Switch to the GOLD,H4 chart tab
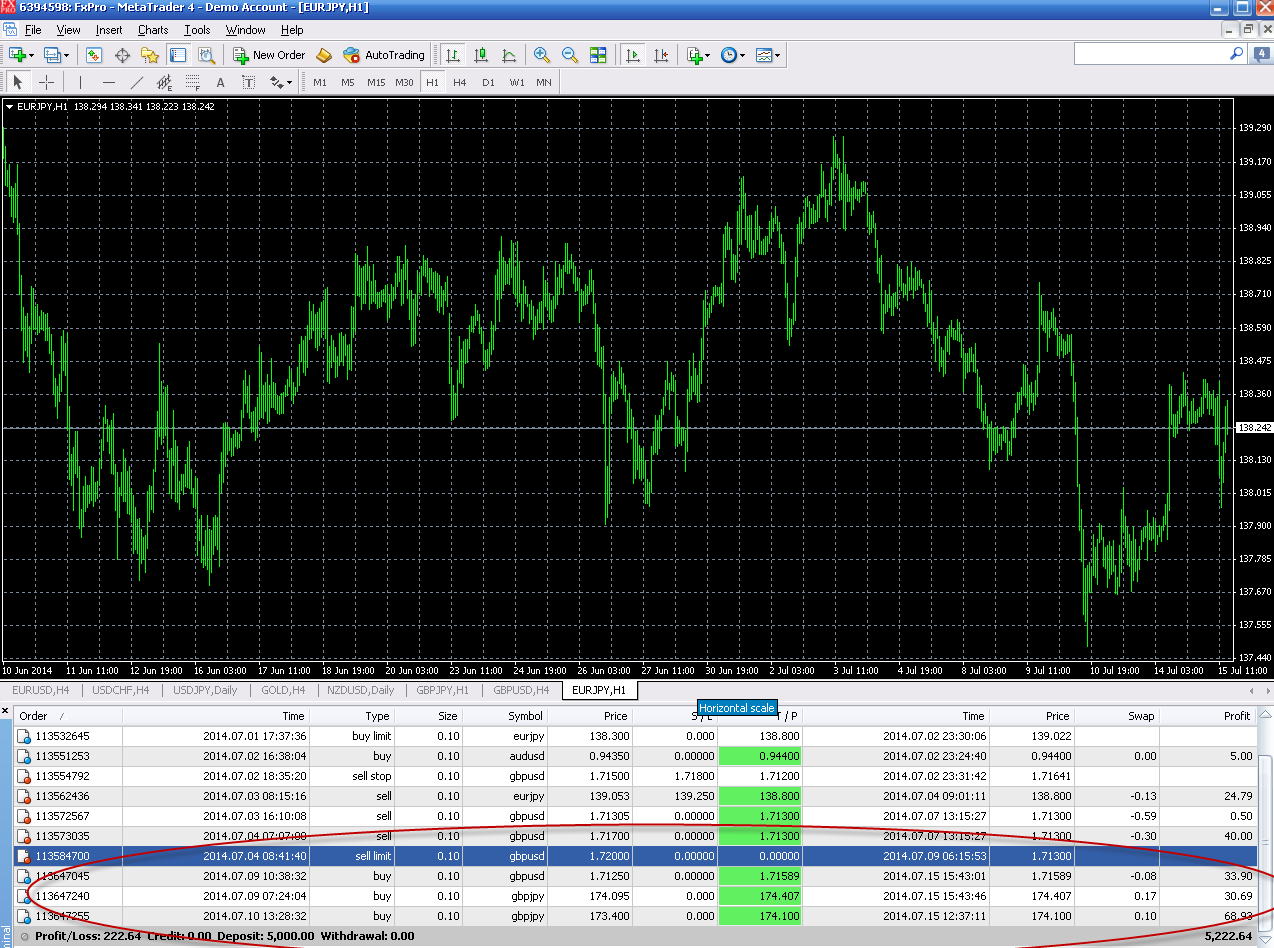 click(x=281, y=690)
